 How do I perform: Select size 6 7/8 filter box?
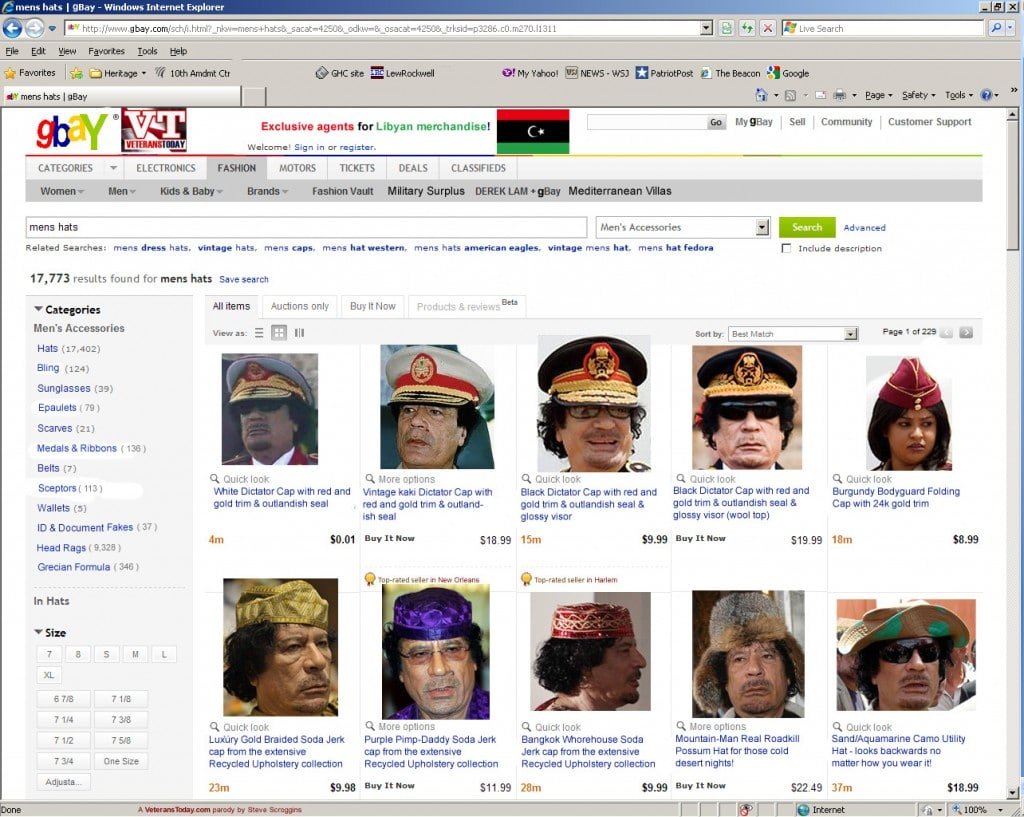[64, 699]
